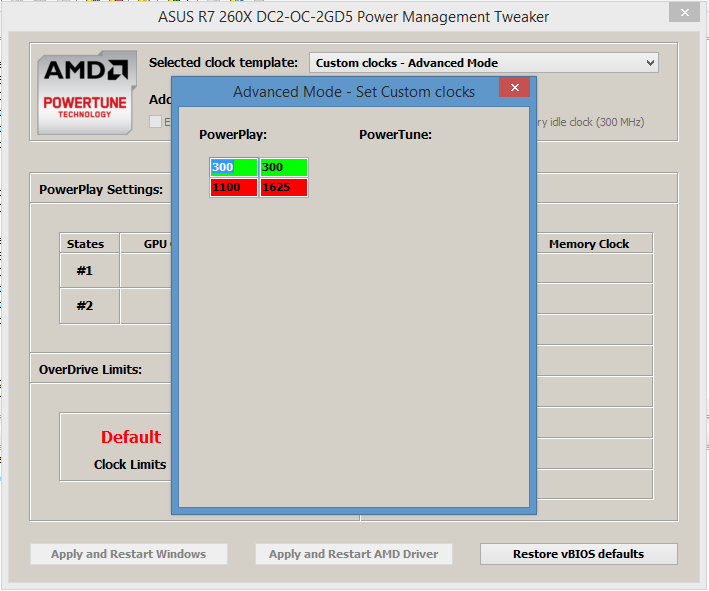This screenshot has width=709, height=591.
Task: Click the Clock Limits label
Action: [x=130, y=465]
